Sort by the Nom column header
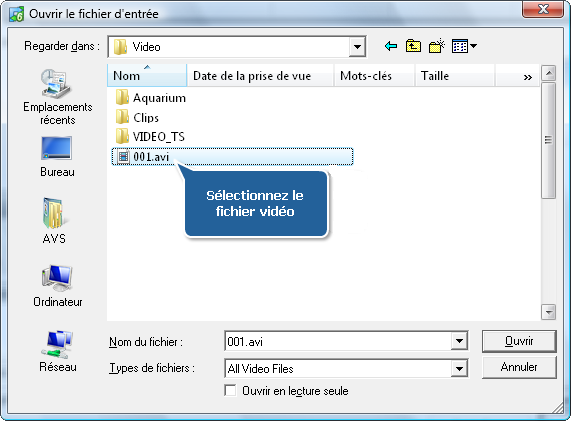 tap(147, 75)
